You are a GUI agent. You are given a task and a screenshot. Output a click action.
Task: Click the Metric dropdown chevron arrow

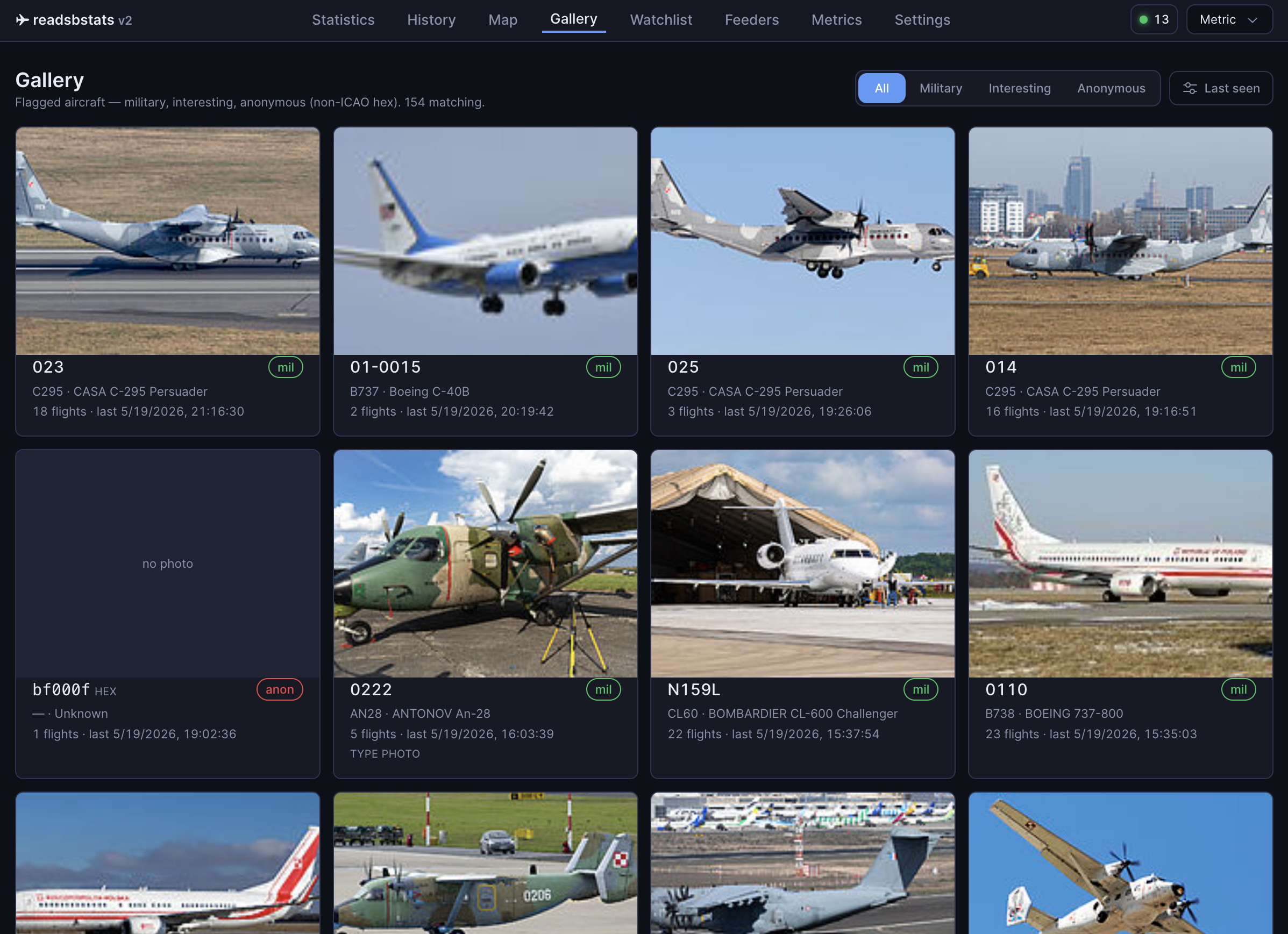[1252, 20]
